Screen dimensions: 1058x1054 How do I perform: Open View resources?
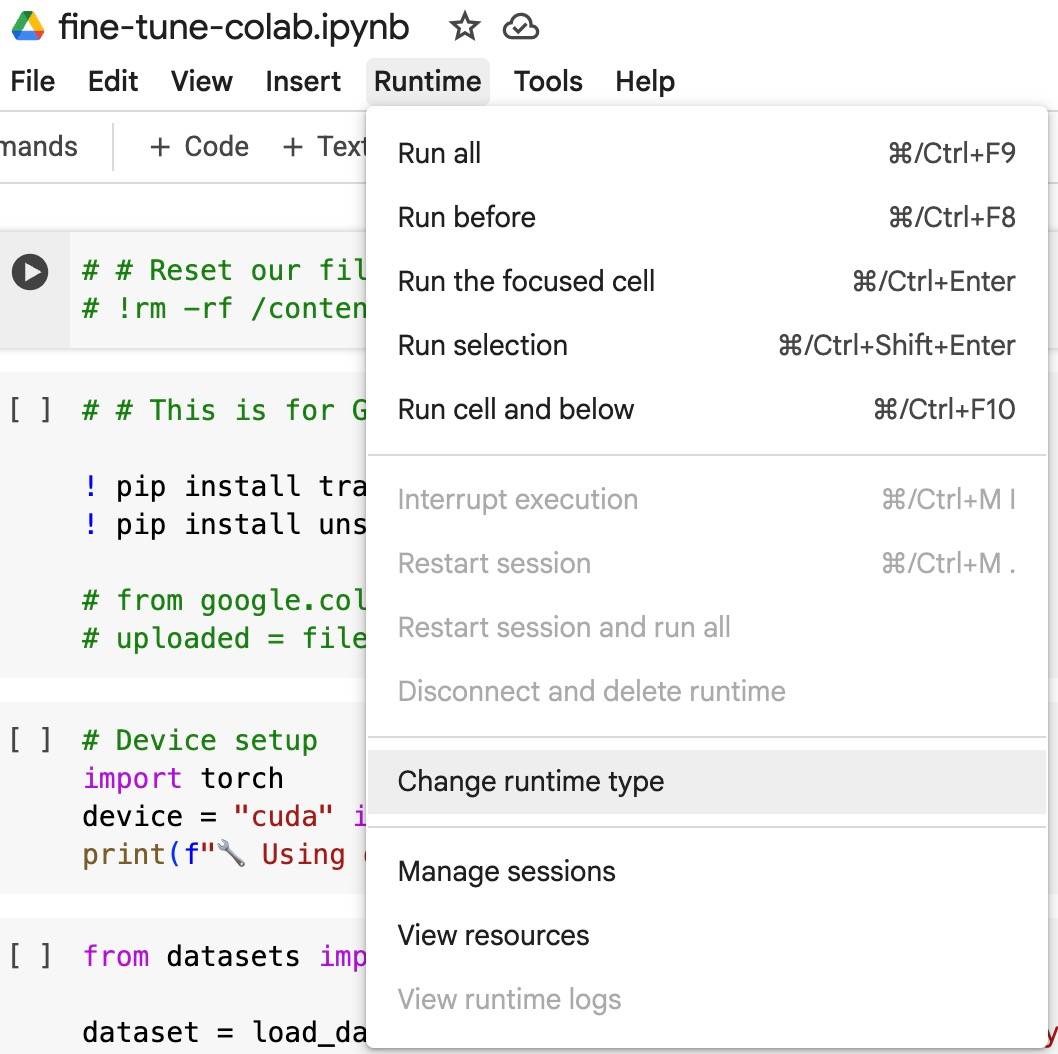pos(706,935)
